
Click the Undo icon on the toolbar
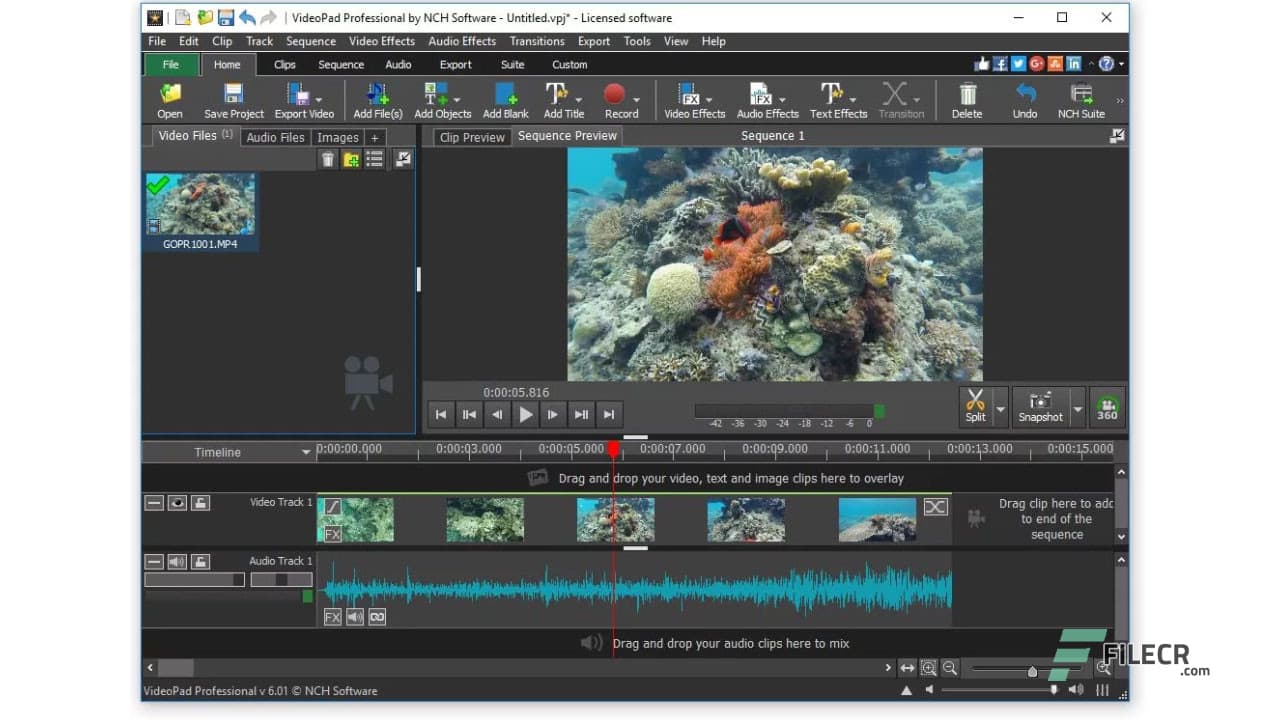(1024, 99)
